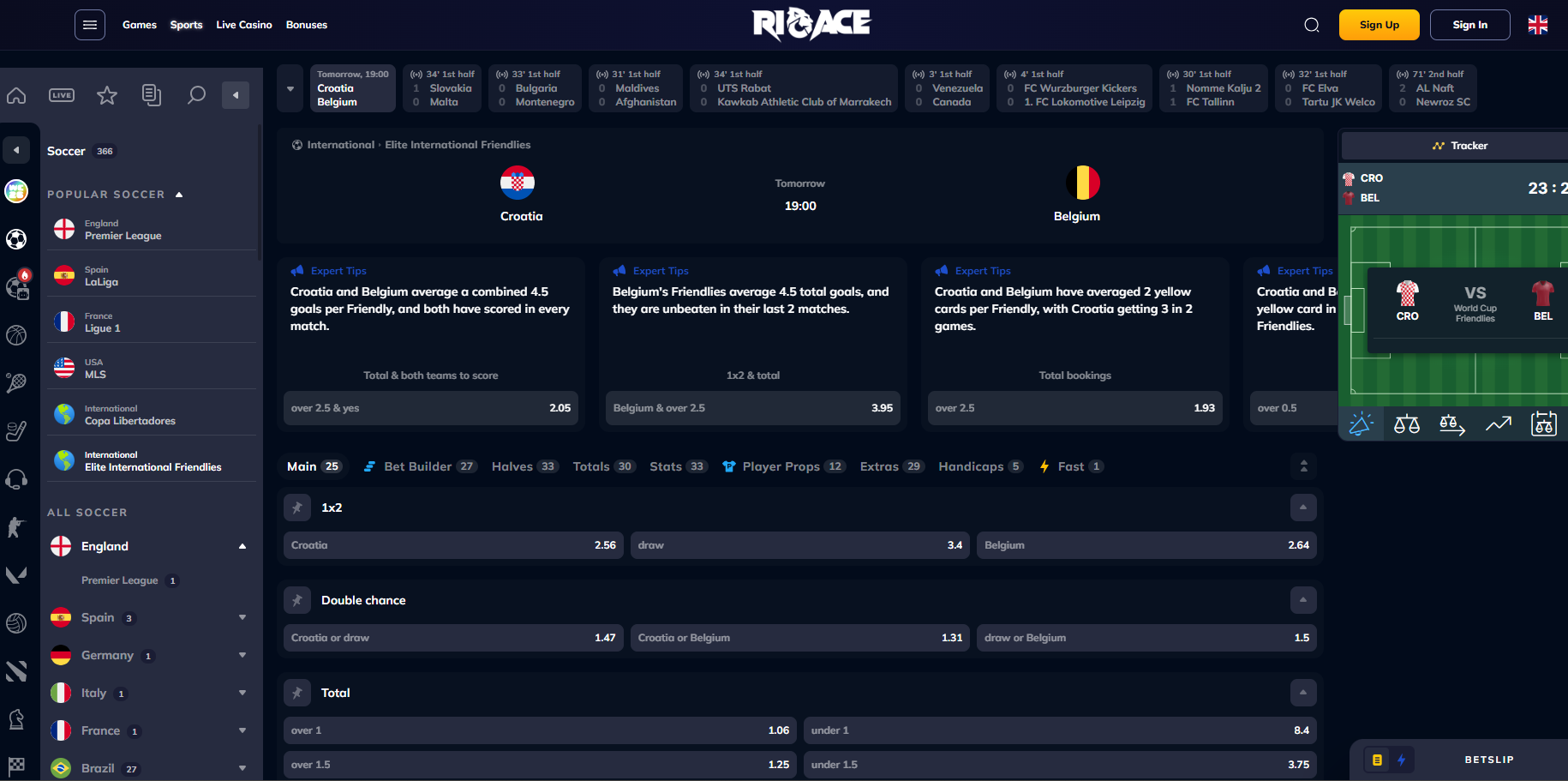Open tracker head-to-head scales icon

(x=1407, y=424)
